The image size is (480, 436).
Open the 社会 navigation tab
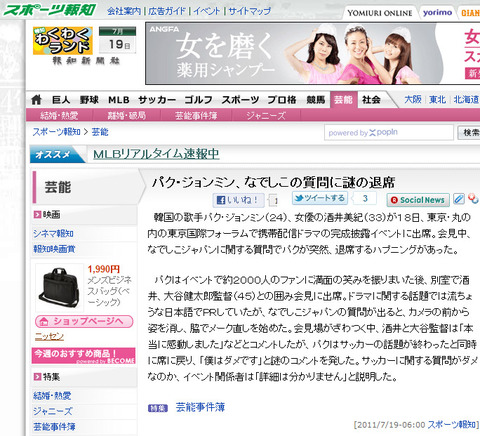tap(371, 99)
